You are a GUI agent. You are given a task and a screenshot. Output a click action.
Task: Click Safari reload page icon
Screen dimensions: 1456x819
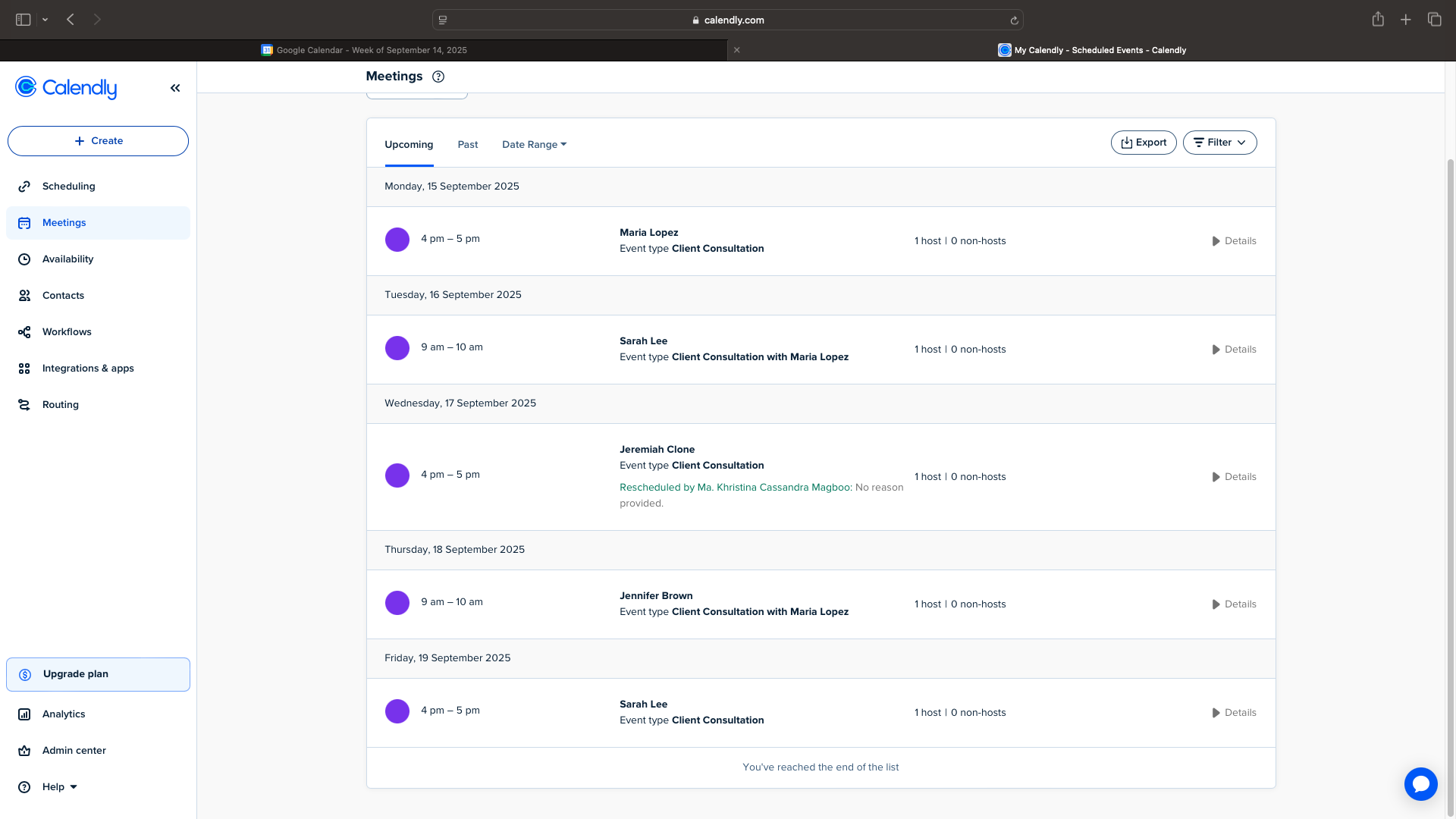tap(1014, 20)
